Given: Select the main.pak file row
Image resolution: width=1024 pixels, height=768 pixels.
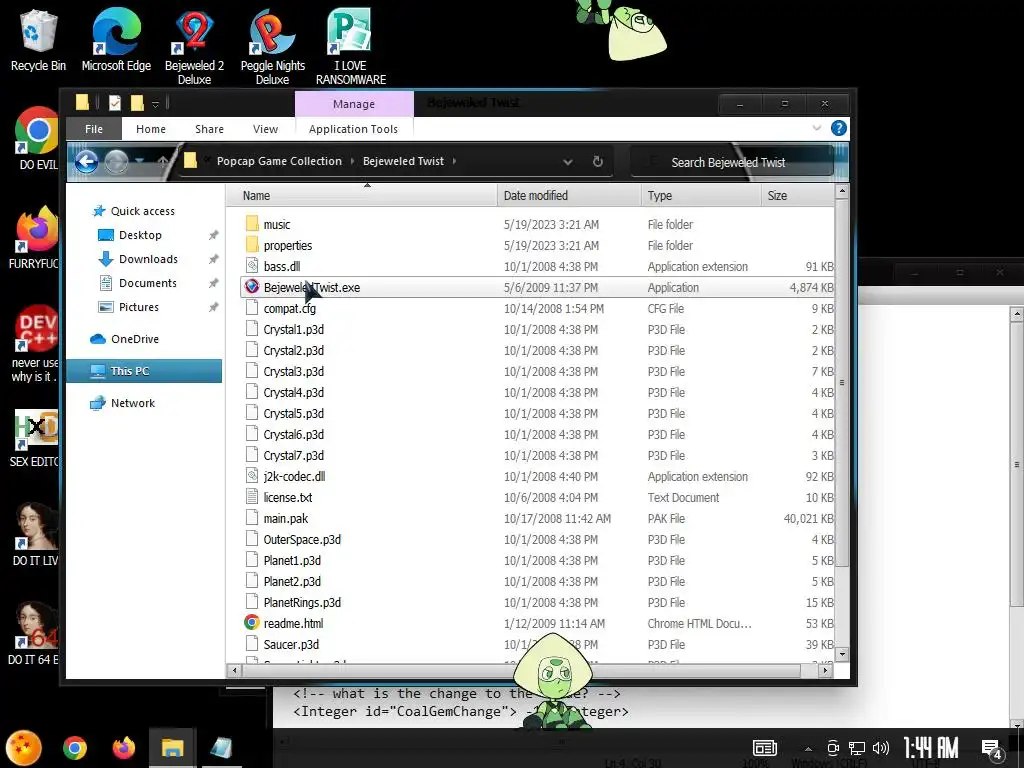Looking at the screenshot, I should tap(537, 519).
